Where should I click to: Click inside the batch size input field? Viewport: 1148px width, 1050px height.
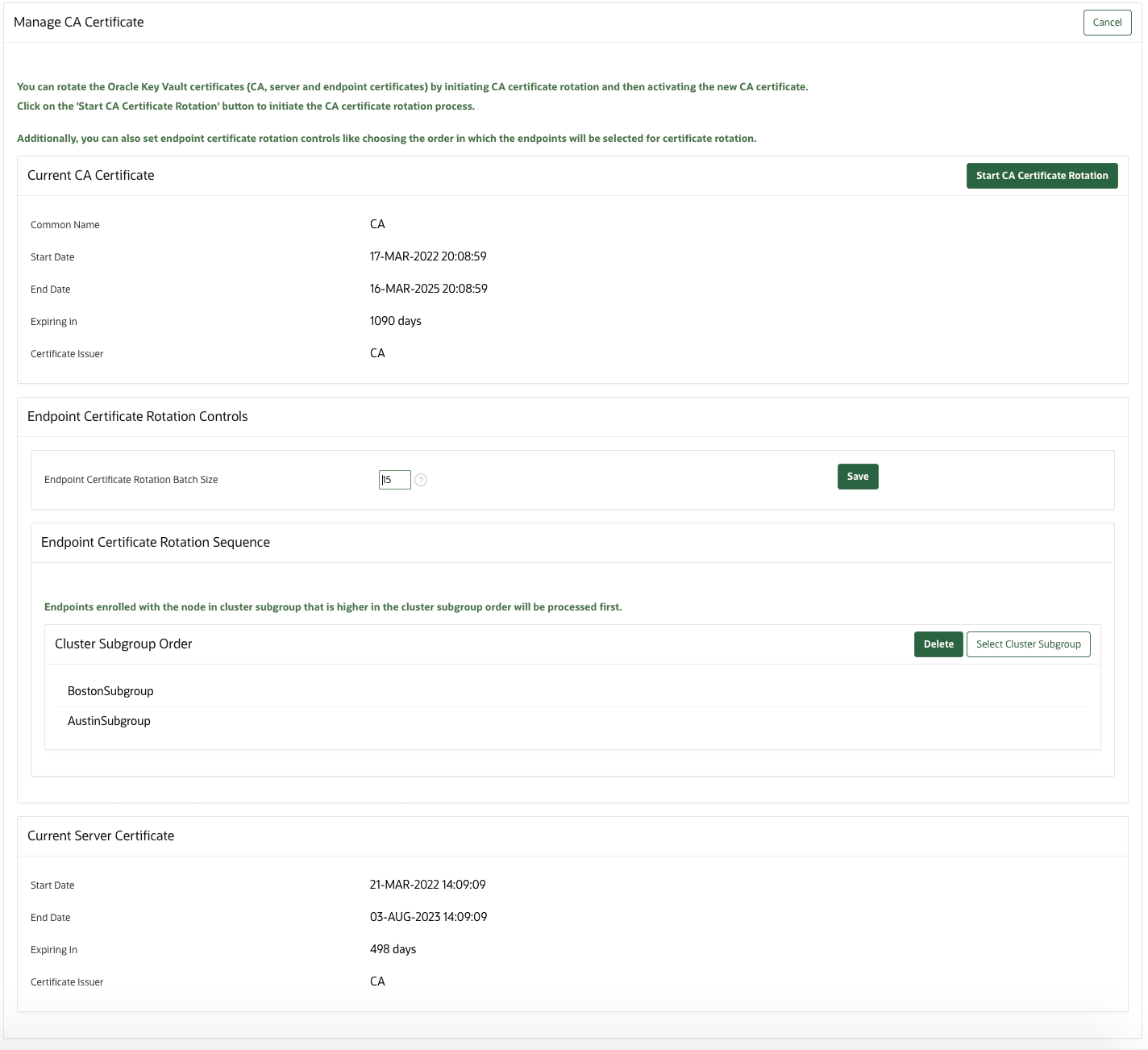[x=394, y=479]
